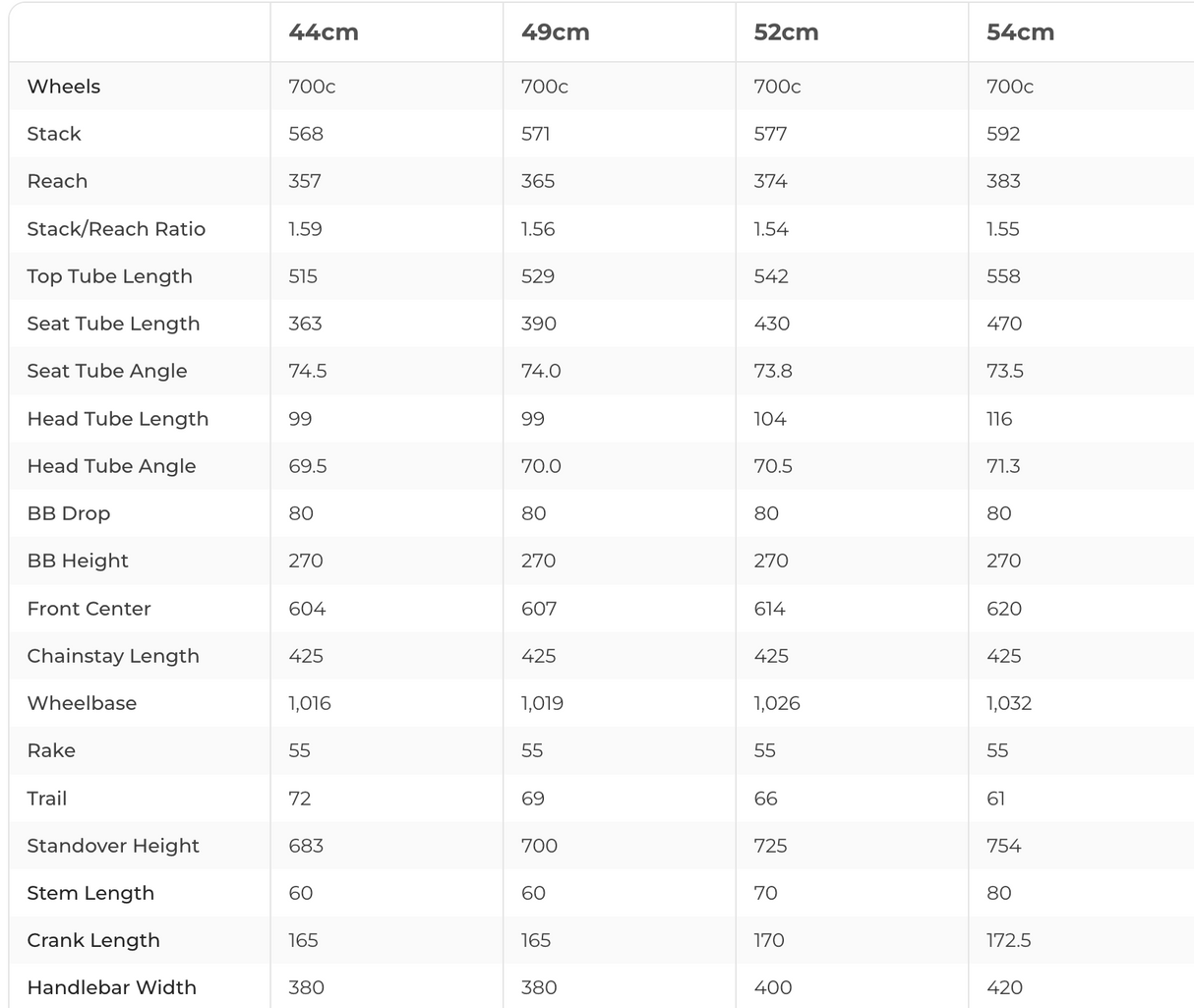Click the Front Center row label
The height and width of the screenshot is (1008, 1194).
pyautogui.click(x=90, y=609)
